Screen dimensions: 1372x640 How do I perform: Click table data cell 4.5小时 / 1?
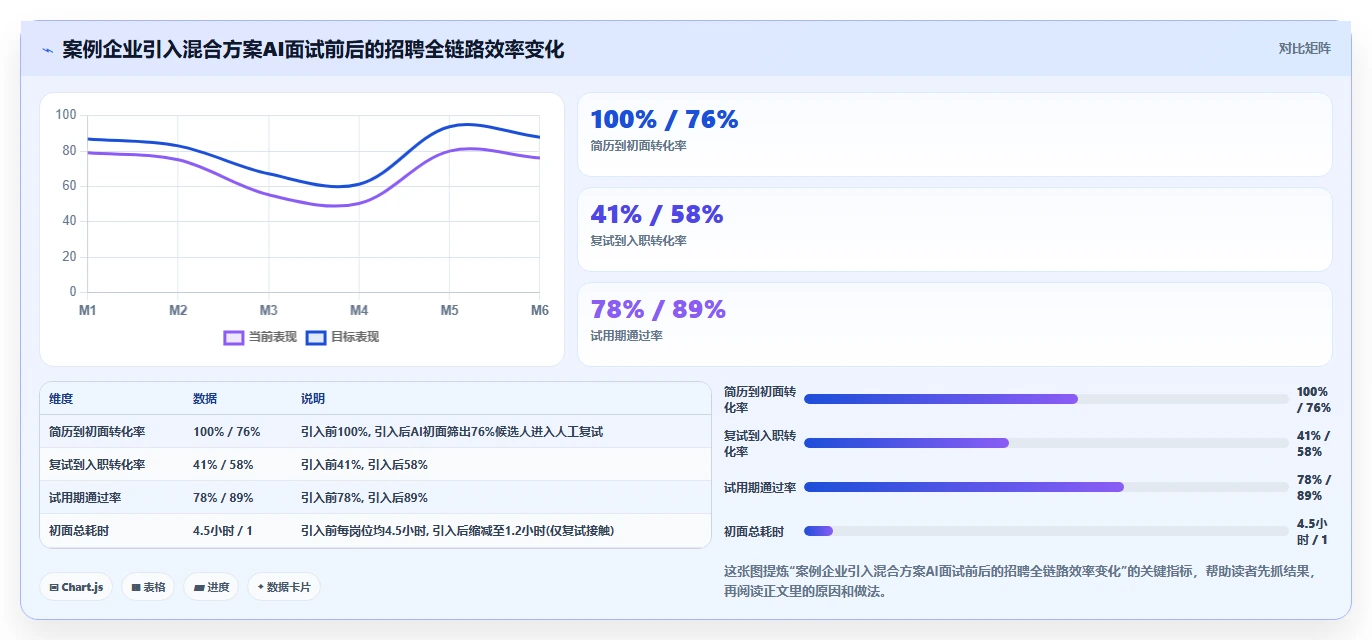click(223, 531)
